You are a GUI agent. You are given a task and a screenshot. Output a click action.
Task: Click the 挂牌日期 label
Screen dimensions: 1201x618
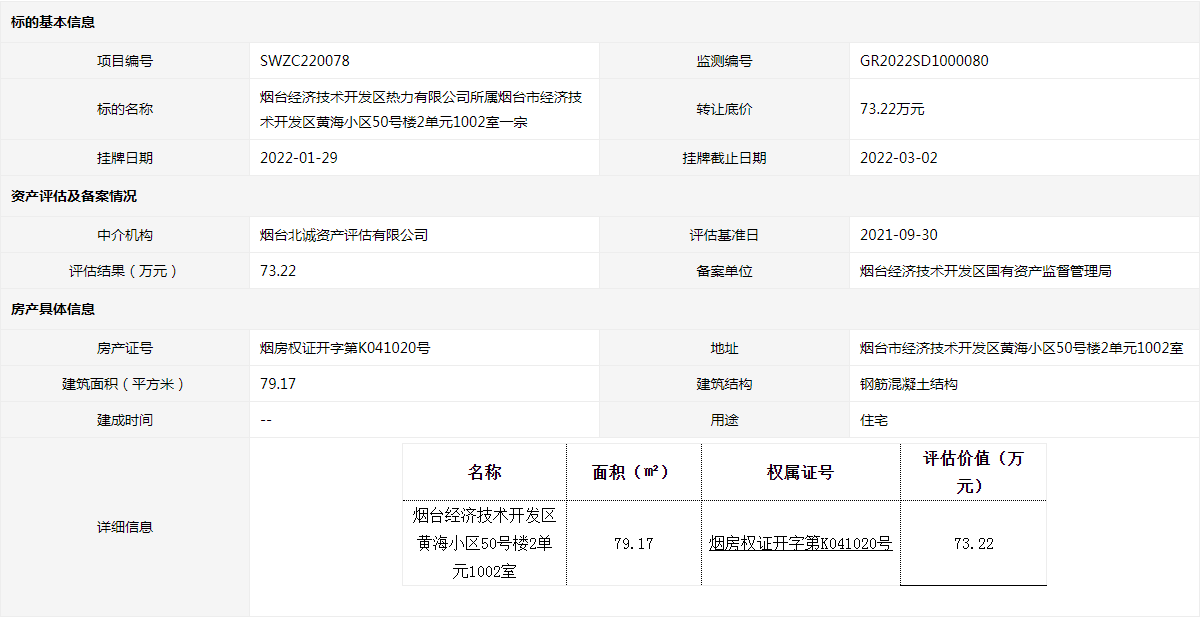coord(125,158)
